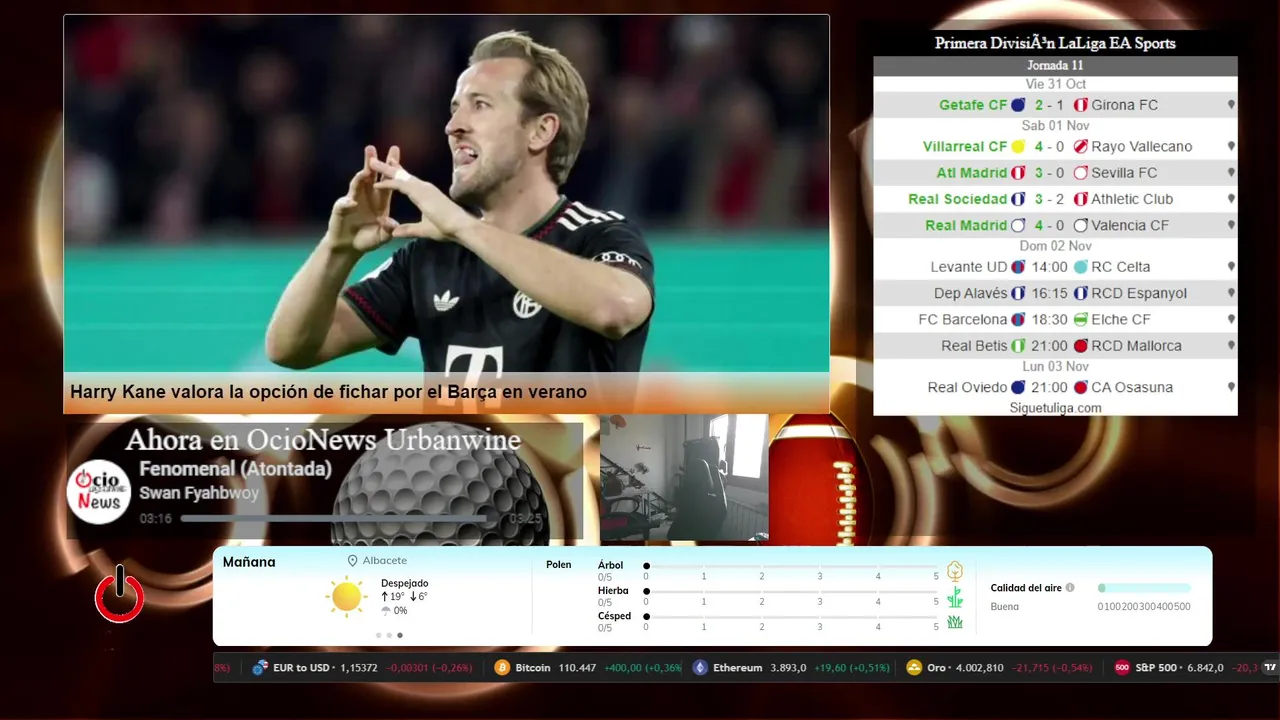Click the Ethereum price 3.893,0
The height and width of the screenshot is (720, 1280).
pos(788,668)
